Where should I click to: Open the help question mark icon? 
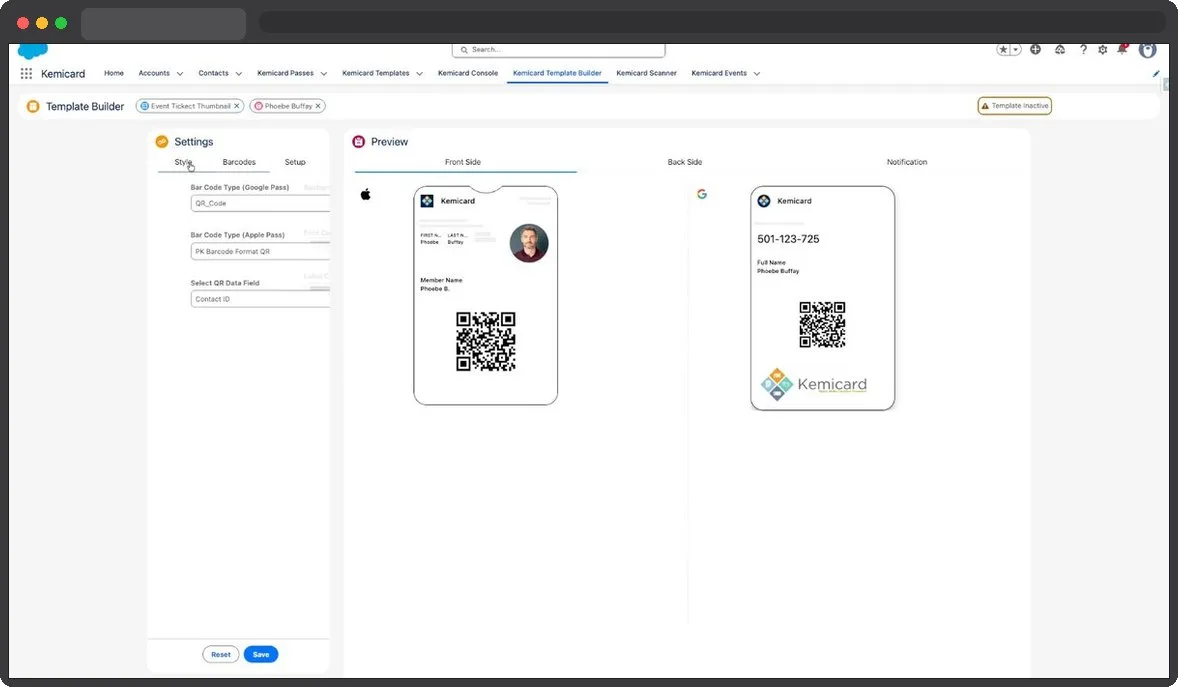click(1083, 50)
